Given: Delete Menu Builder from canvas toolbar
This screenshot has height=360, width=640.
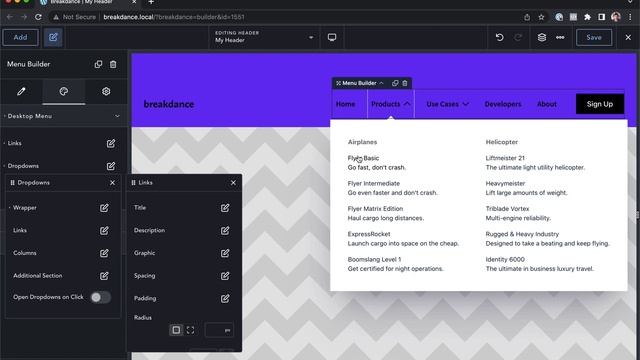Looking at the screenshot, I should pos(405,83).
